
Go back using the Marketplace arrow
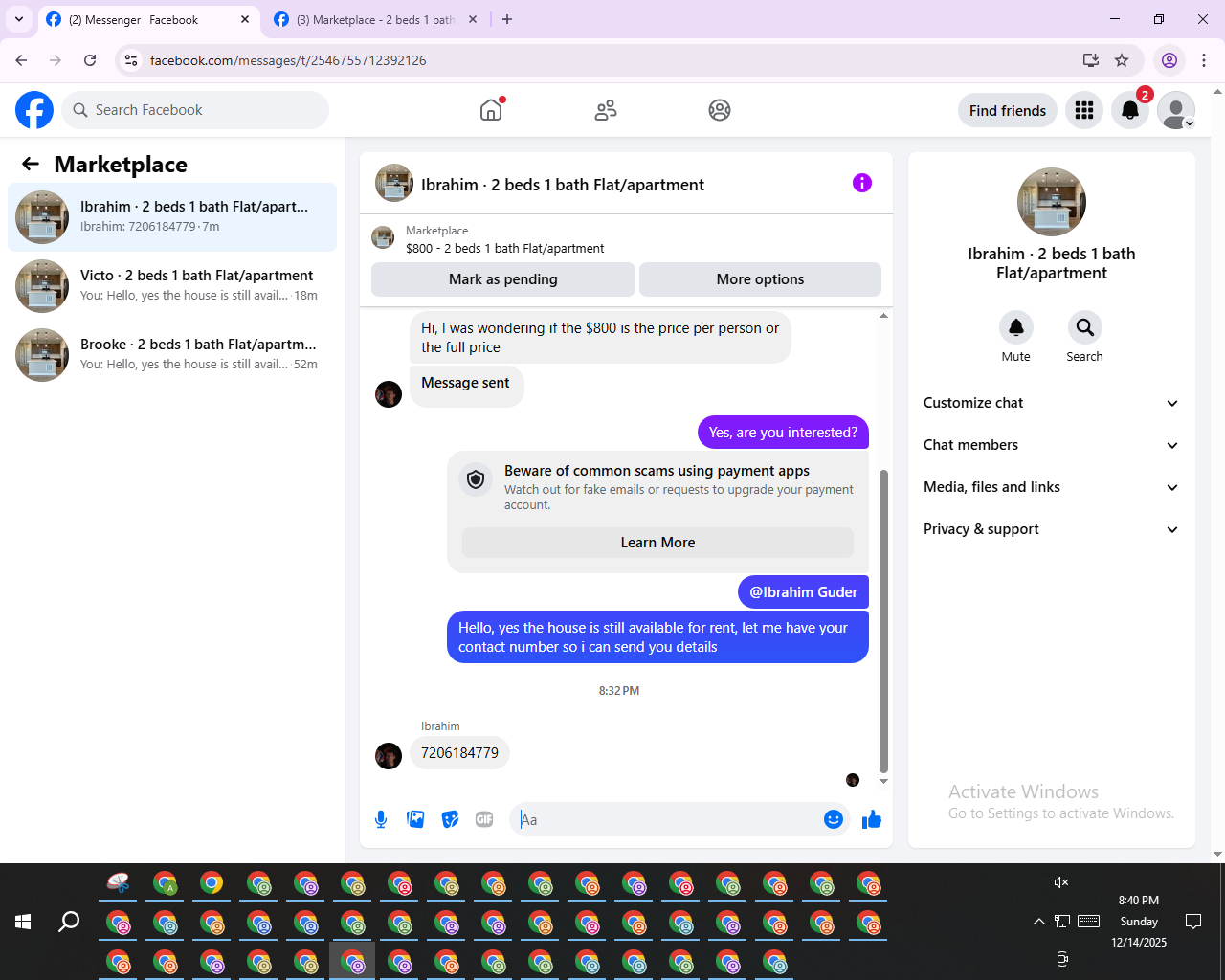(31, 164)
